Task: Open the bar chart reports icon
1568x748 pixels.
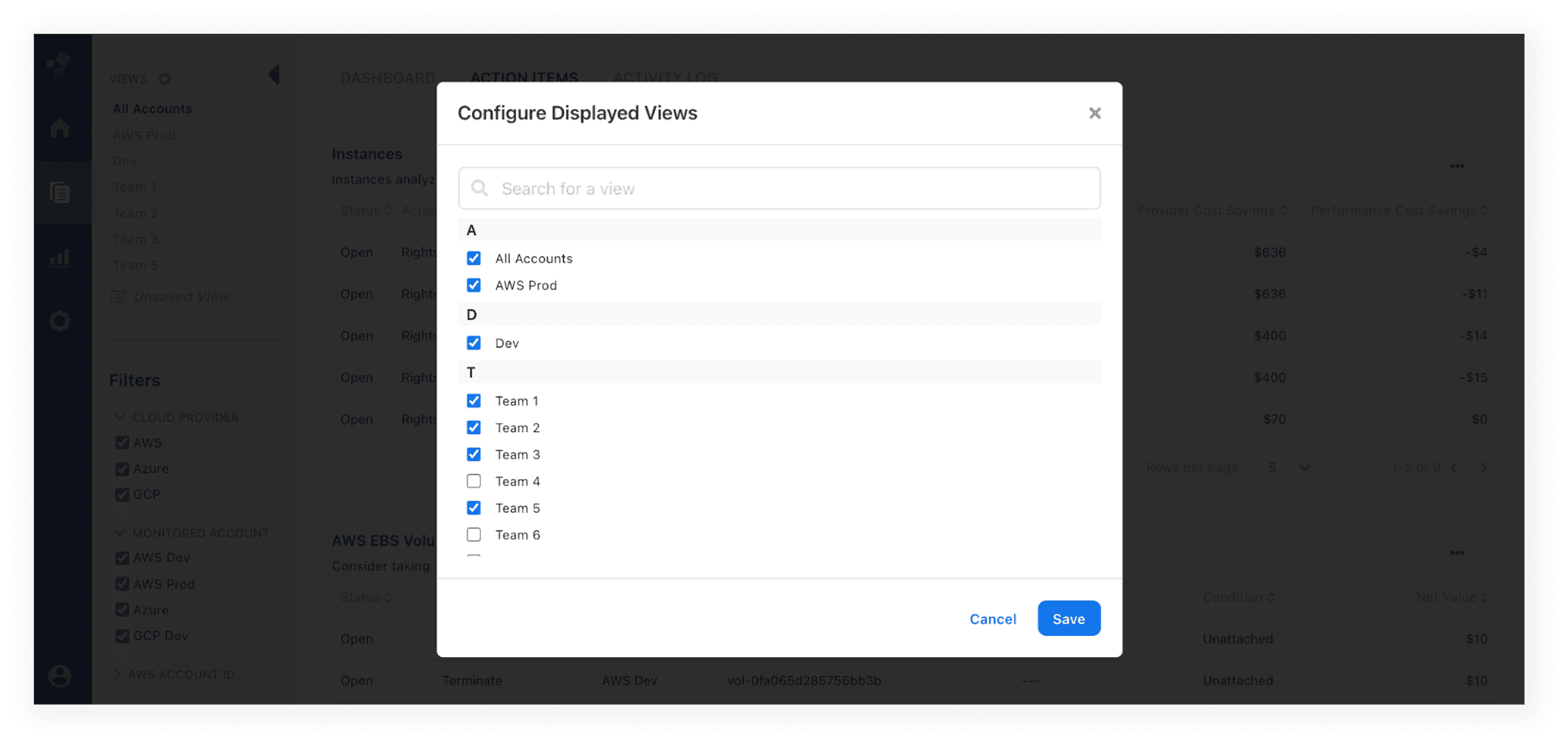Action: coord(60,258)
